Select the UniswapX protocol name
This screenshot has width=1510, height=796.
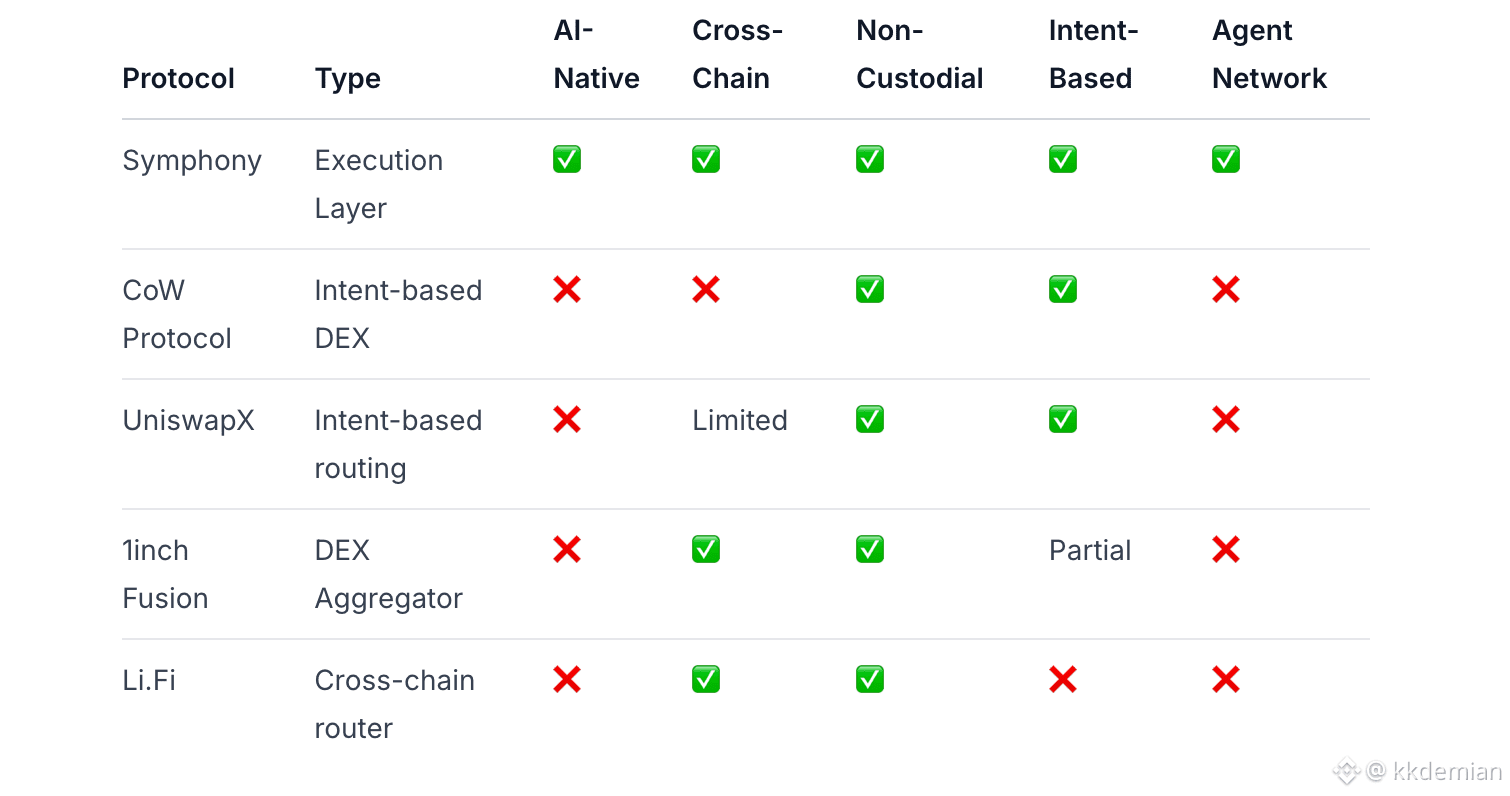(188, 421)
